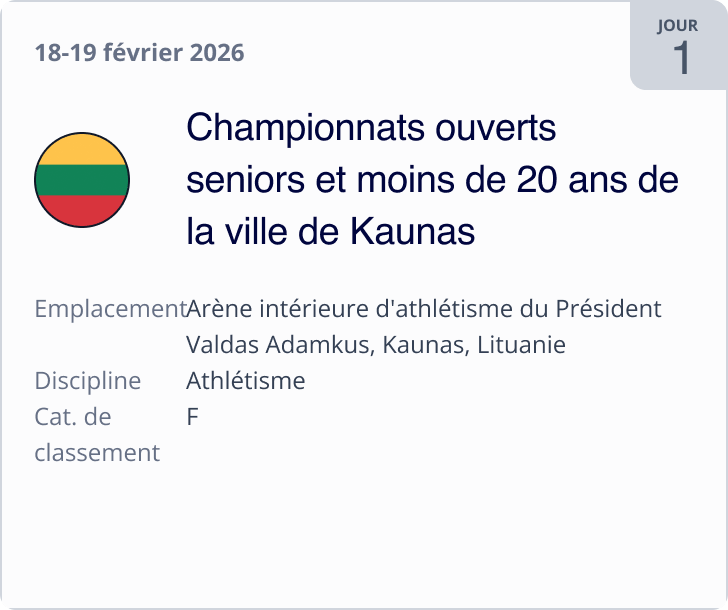
Task: Select the "Jour 1" day badge
Action: (x=679, y=47)
